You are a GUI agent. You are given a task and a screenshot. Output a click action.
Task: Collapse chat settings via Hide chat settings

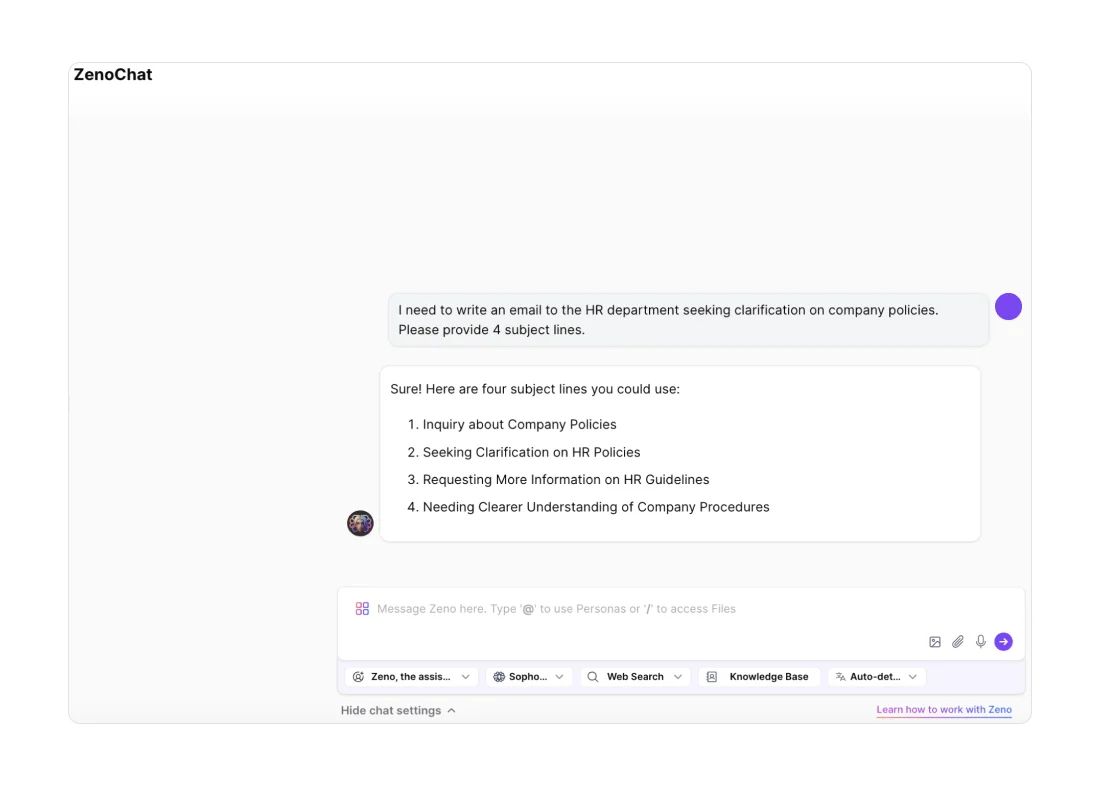[x=398, y=710]
